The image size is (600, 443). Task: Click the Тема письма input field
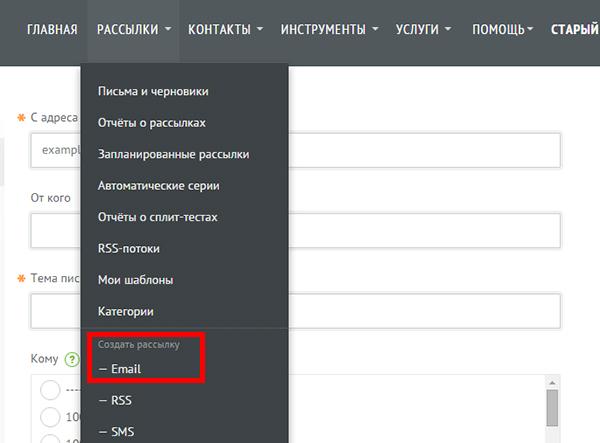(295, 311)
